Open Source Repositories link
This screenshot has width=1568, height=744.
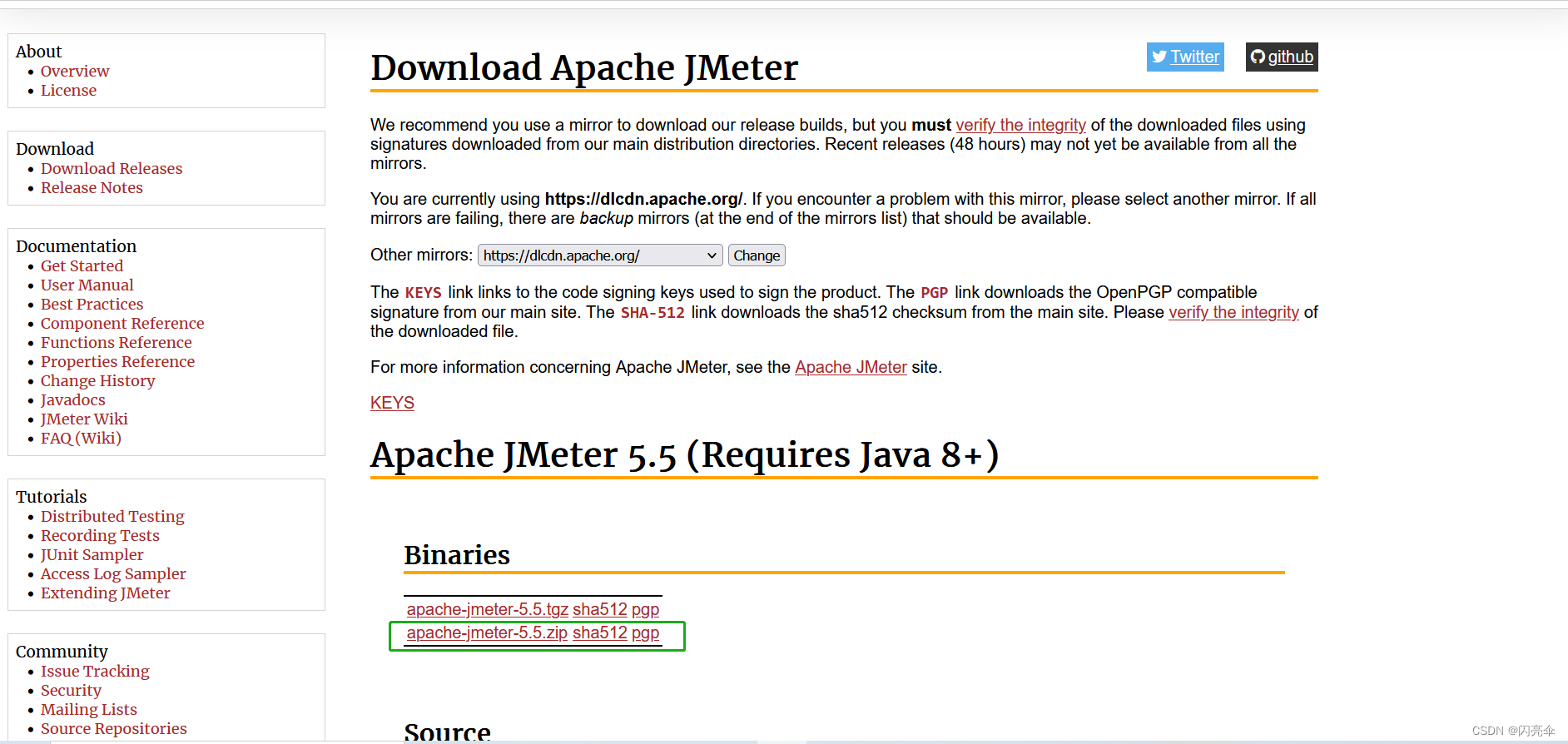[x=113, y=729]
